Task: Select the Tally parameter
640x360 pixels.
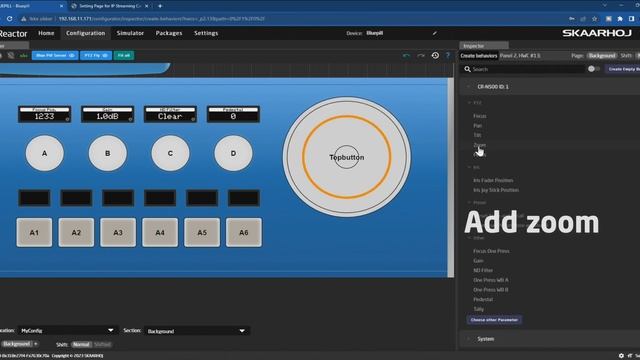Action: pos(478,309)
